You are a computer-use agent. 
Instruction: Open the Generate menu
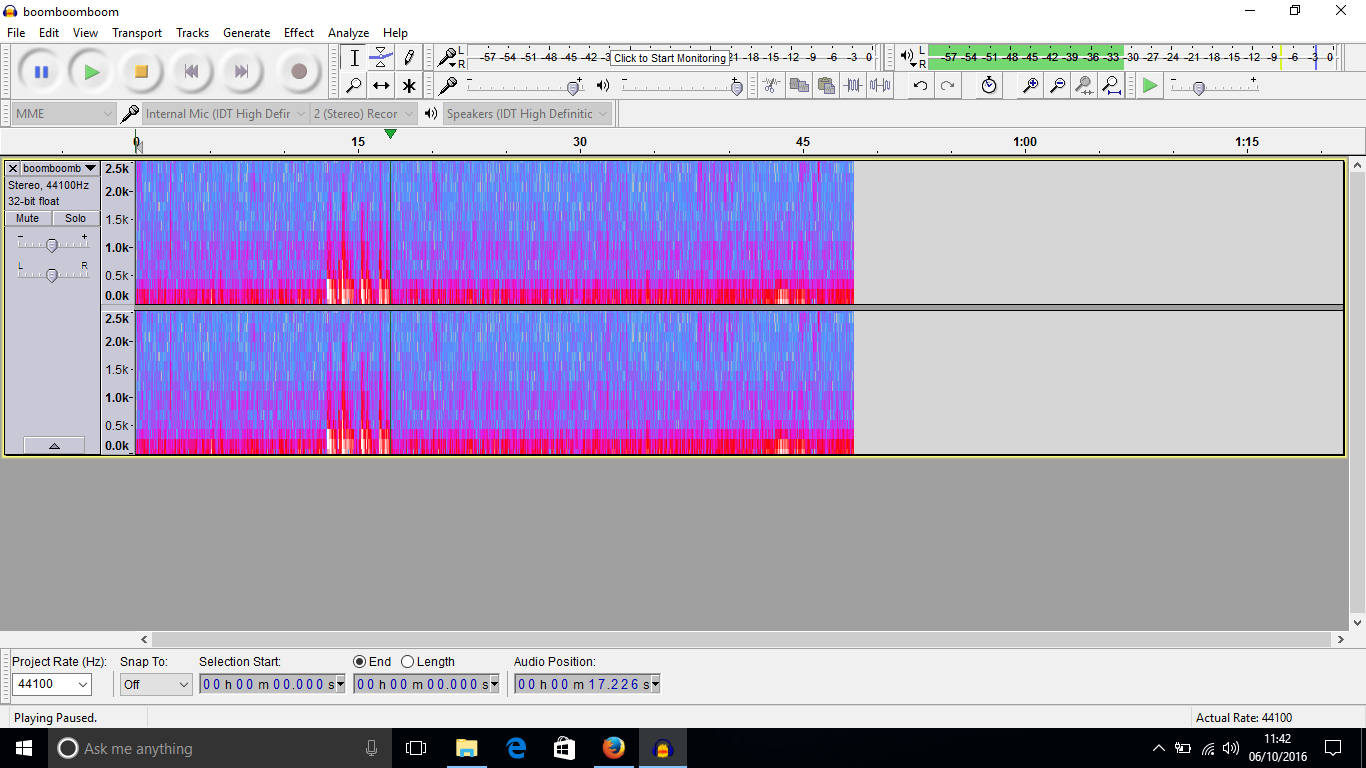[247, 33]
